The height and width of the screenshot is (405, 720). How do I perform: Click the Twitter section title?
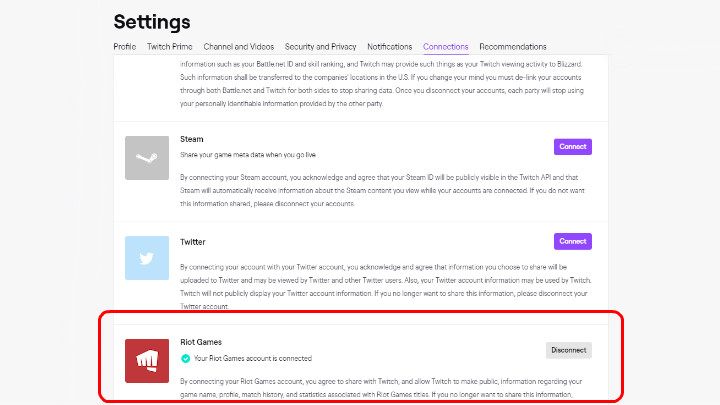(x=193, y=241)
